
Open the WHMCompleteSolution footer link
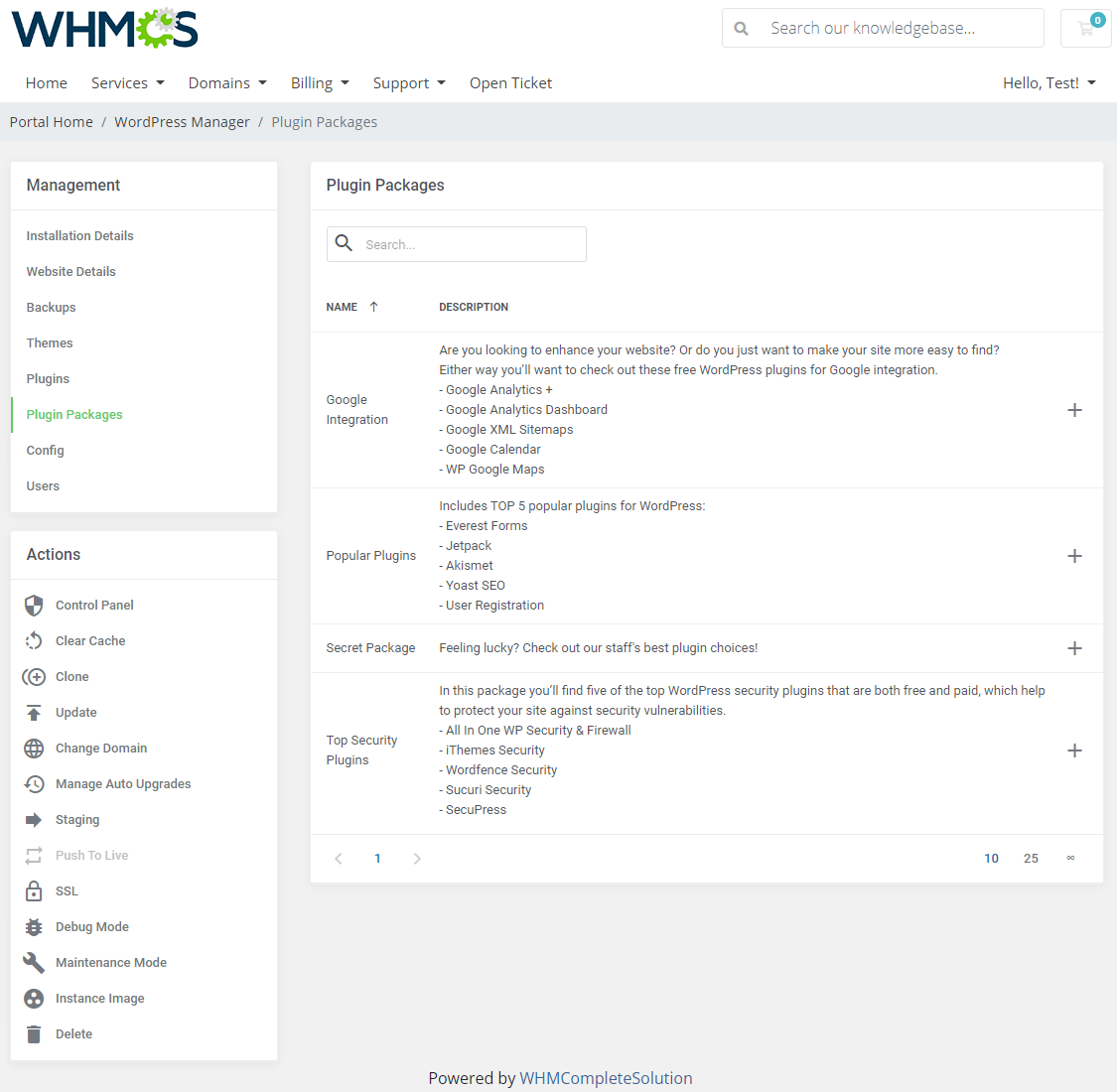click(606, 1078)
